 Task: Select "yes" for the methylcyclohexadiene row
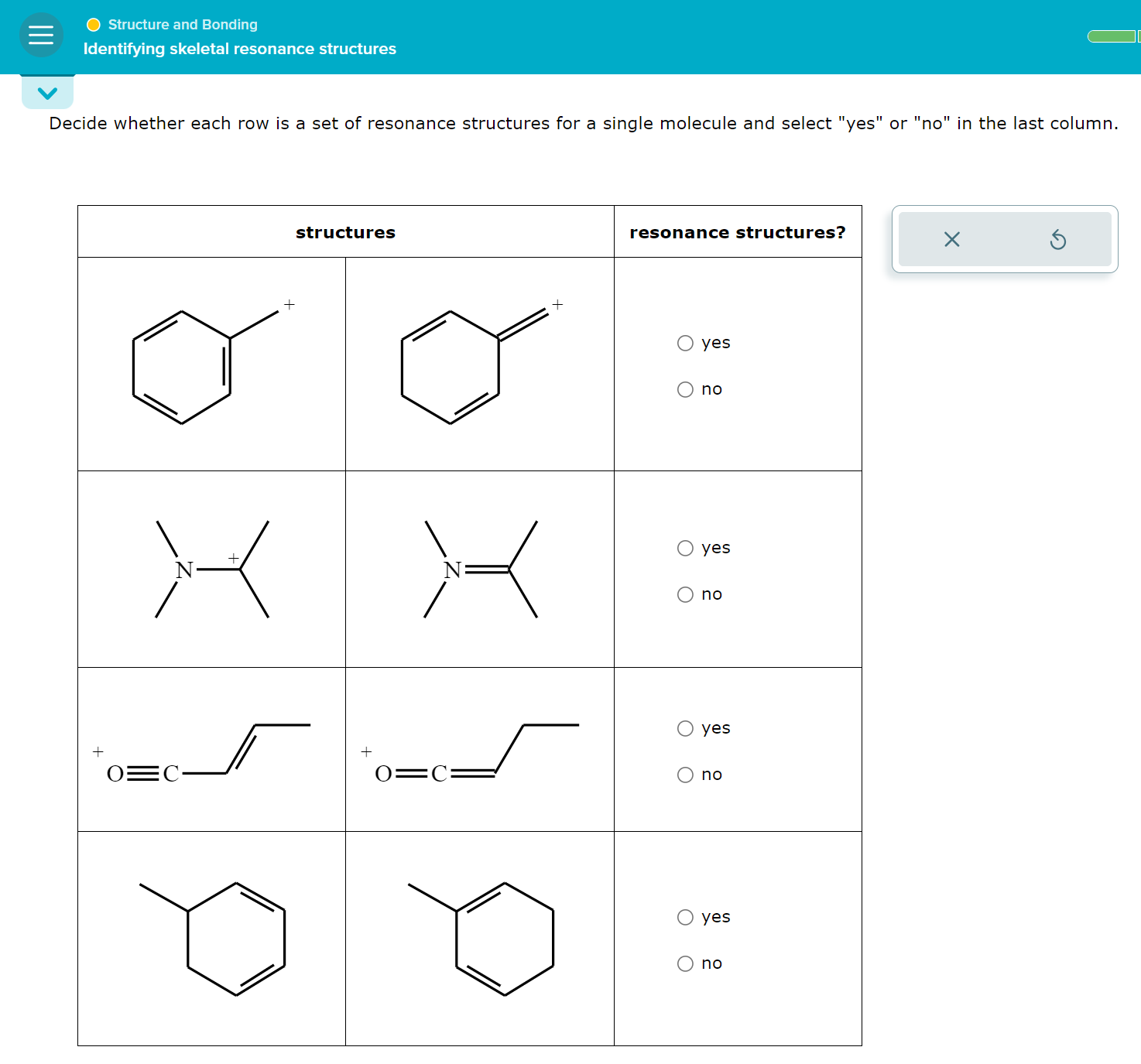point(684,917)
